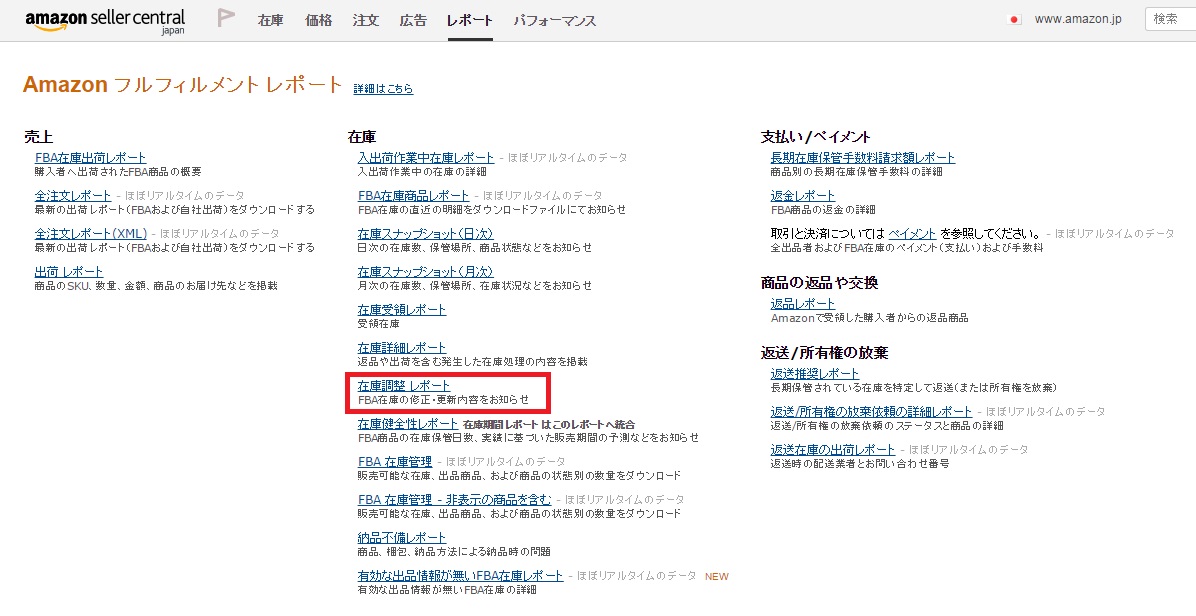Open 有効な出品情報が無いFBA在庫レポート link

tap(461, 576)
